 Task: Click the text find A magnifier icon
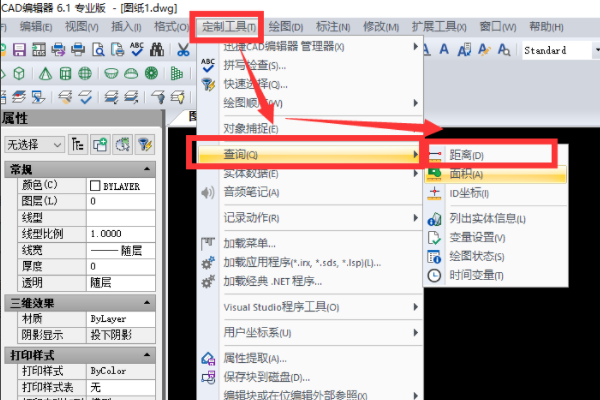pyautogui.click(x=504, y=49)
